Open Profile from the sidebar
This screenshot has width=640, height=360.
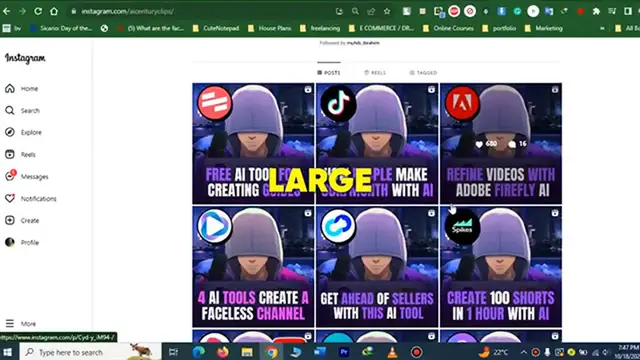point(22,242)
